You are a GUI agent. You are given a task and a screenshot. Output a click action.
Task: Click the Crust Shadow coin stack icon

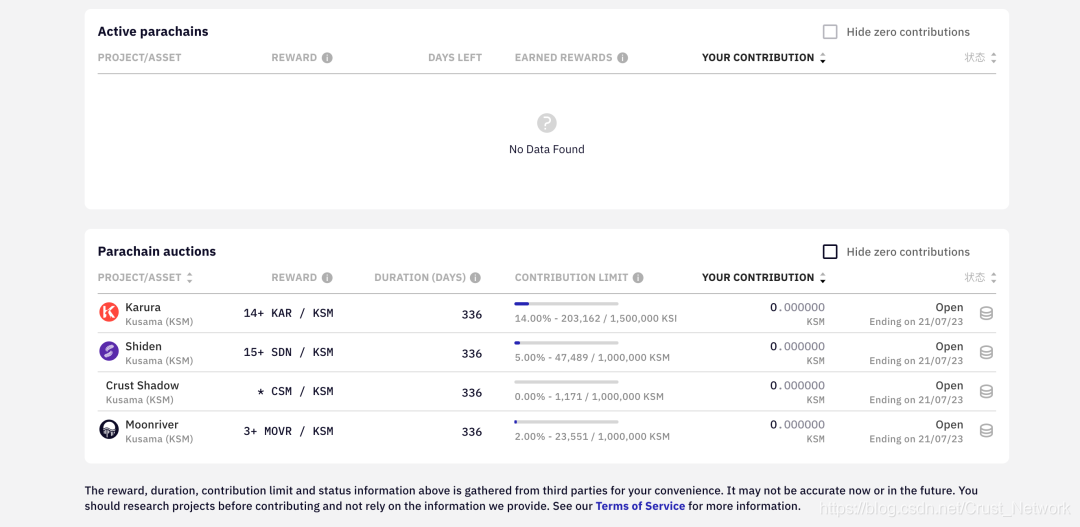point(986,391)
